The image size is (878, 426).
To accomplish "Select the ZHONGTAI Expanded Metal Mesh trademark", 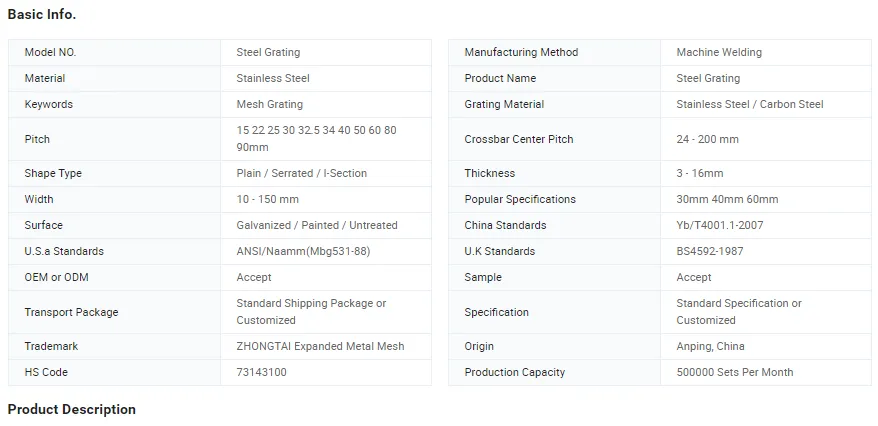I will pos(320,347).
